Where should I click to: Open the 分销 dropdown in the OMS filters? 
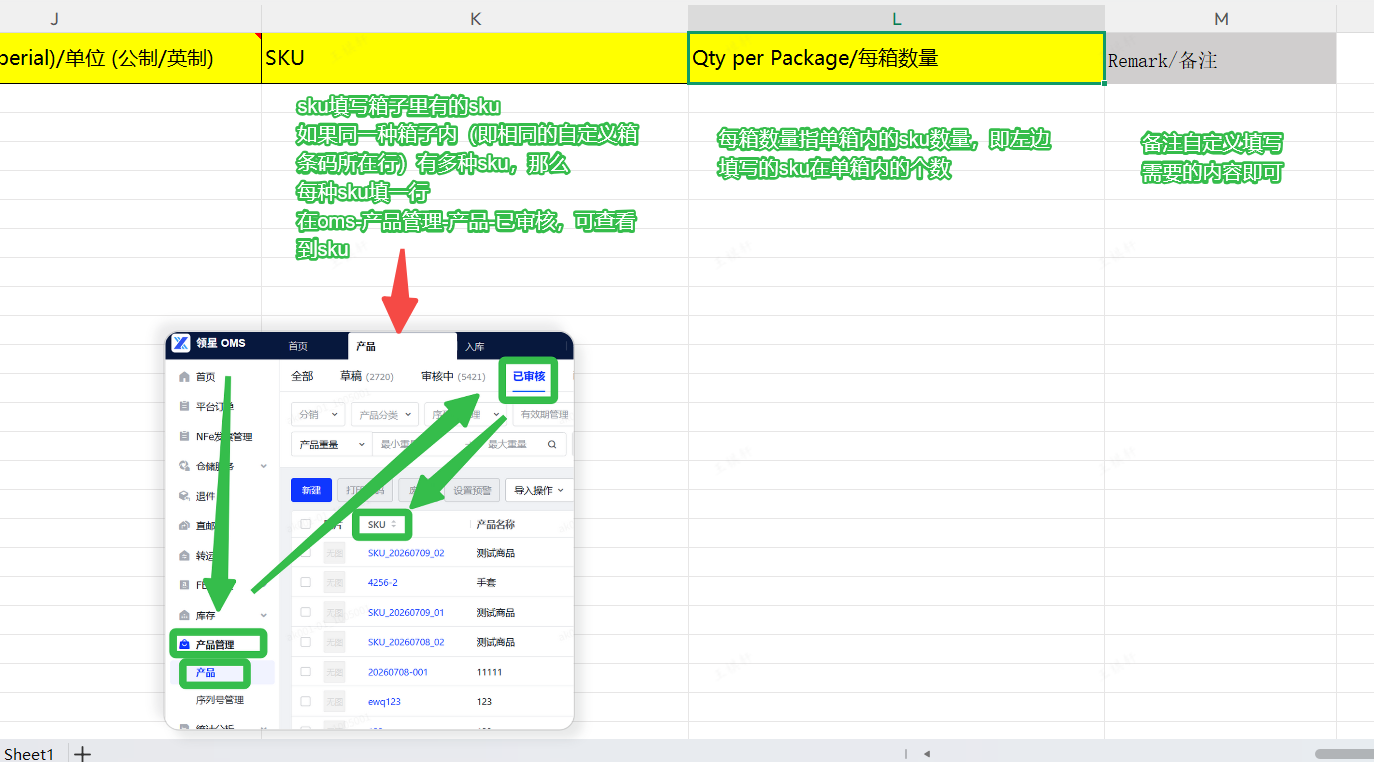click(318, 414)
